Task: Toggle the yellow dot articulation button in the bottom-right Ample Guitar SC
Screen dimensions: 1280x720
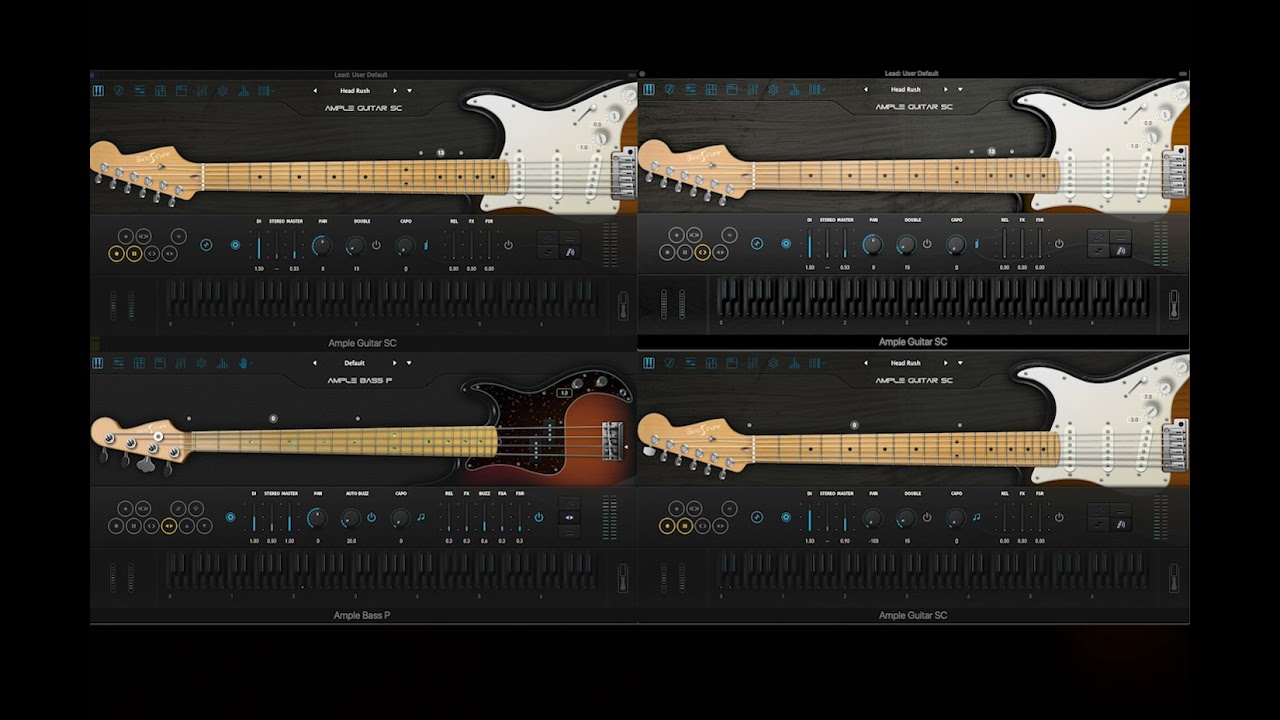Action: pyautogui.click(x=667, y=526)
